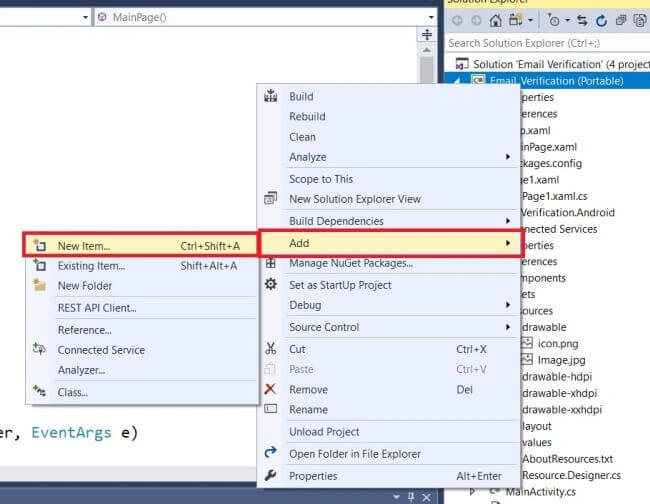This screenshot has height=504, width=650.
Task: Click the pin icon on bottom panel
Action: click(x=411, y=497)
